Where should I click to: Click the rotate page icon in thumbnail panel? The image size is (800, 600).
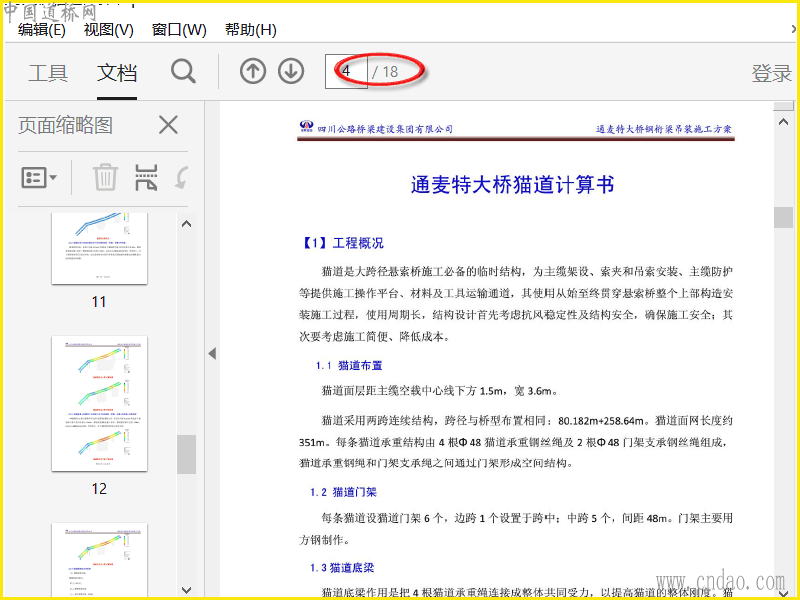tap(181, 178)
